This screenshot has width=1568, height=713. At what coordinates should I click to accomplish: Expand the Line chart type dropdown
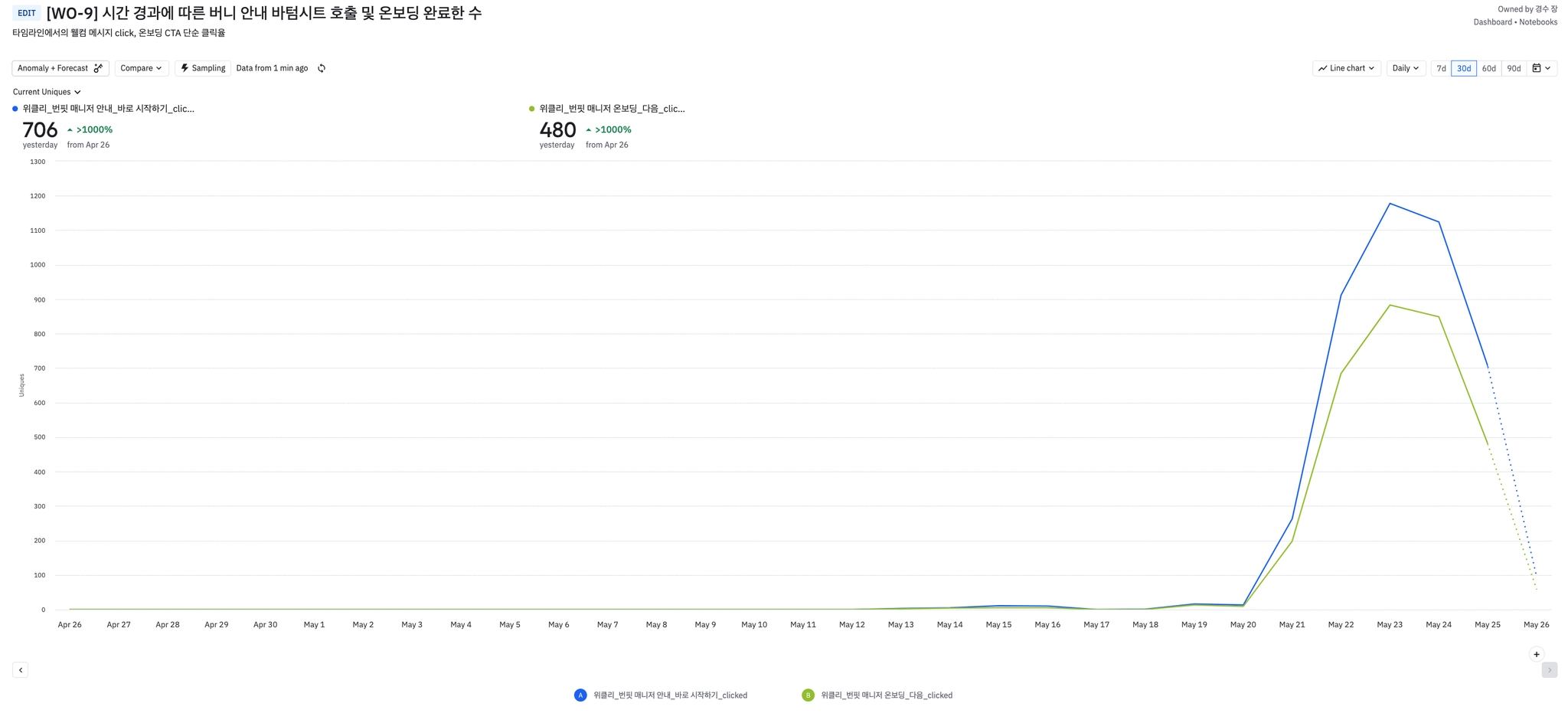coord(1346,68)
